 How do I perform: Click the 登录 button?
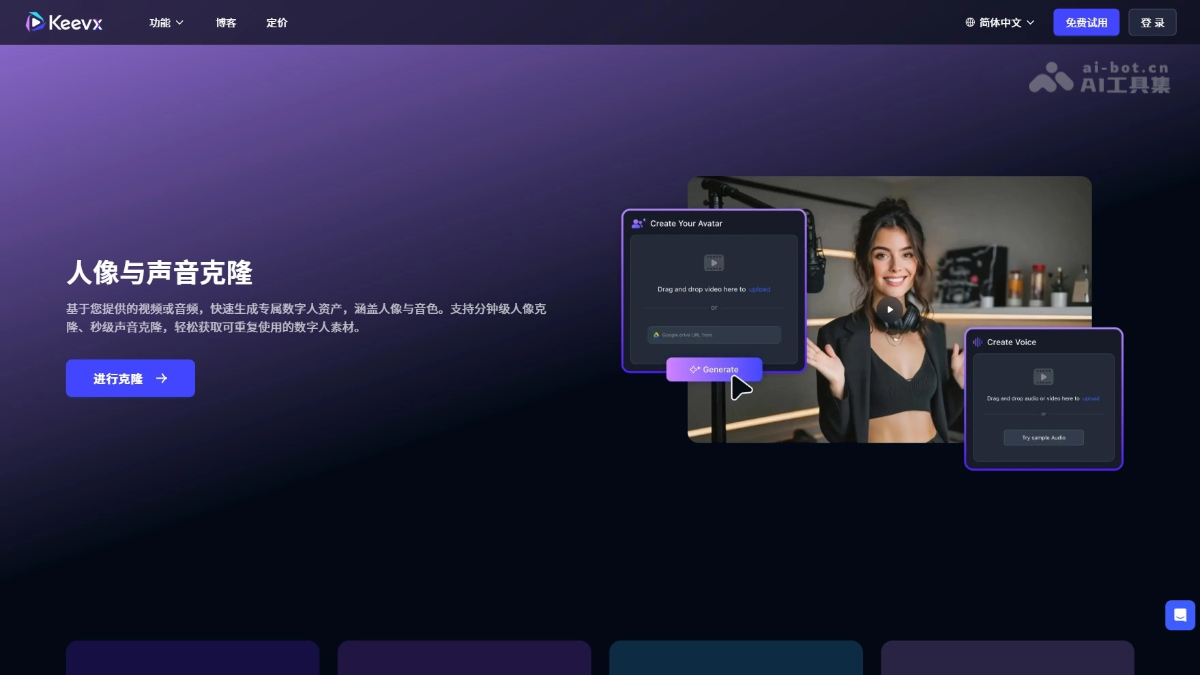point(1152,21)
